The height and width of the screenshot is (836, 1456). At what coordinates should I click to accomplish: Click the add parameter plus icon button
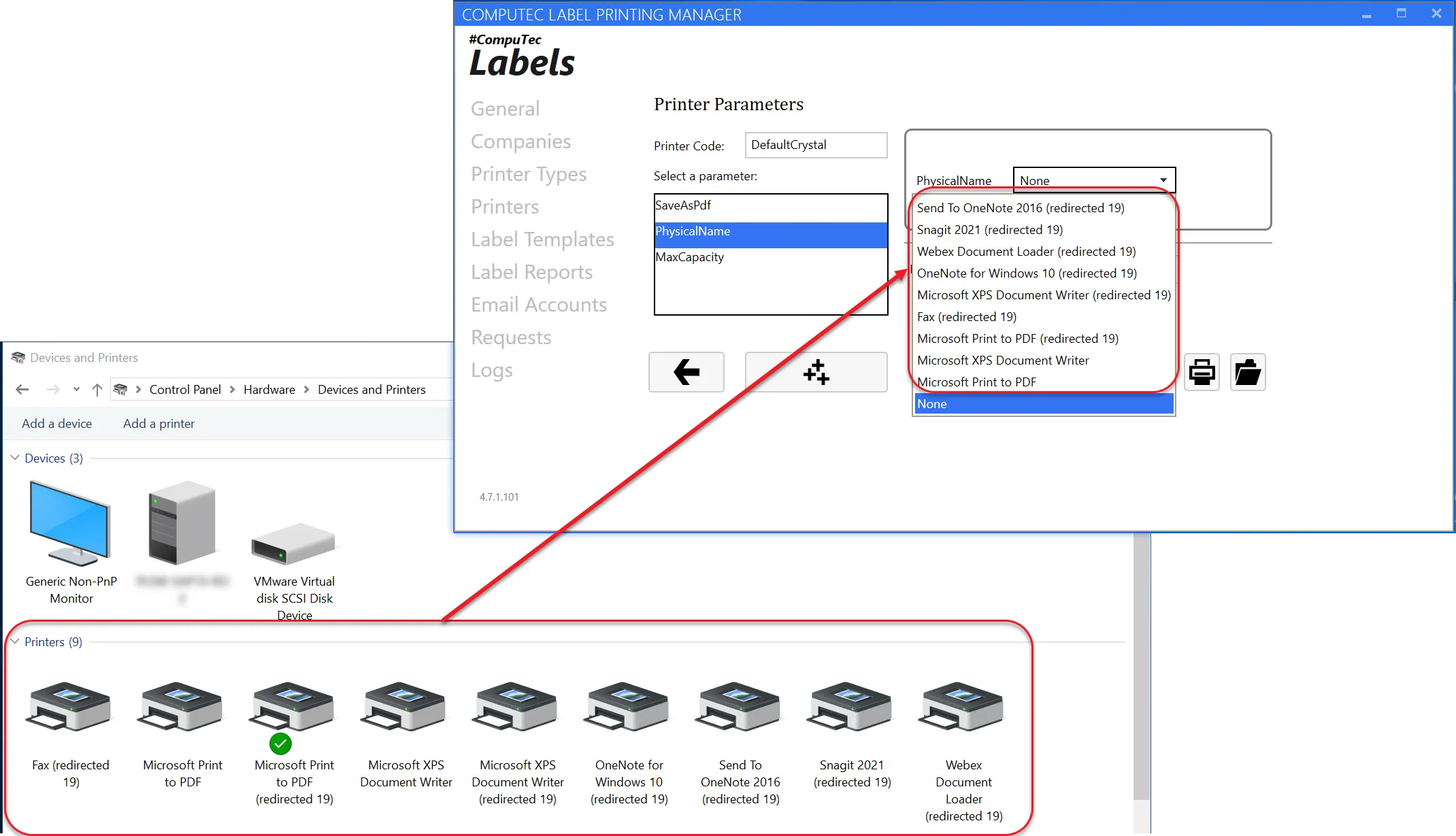point(816,372)
